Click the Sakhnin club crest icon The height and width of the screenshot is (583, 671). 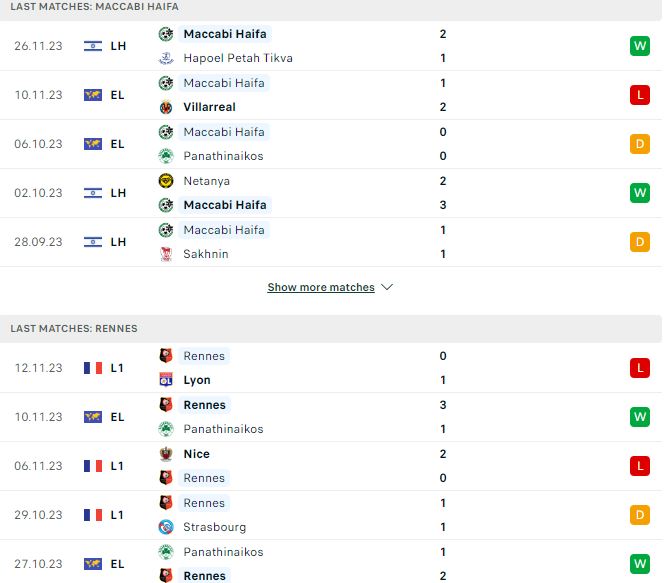click(x=166, y=254)
